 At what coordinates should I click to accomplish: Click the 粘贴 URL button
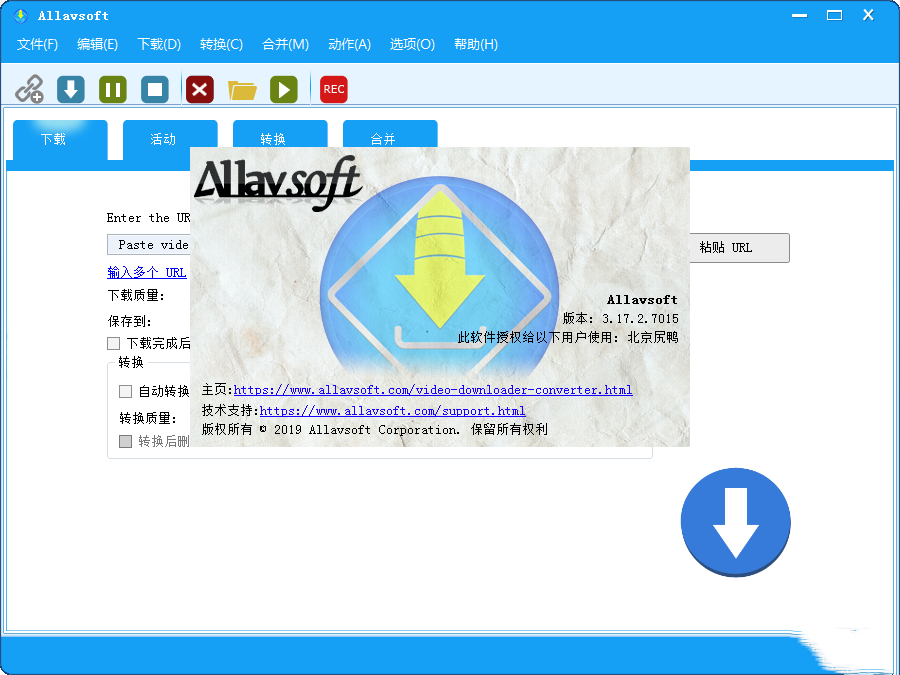(x=739, y=248)
